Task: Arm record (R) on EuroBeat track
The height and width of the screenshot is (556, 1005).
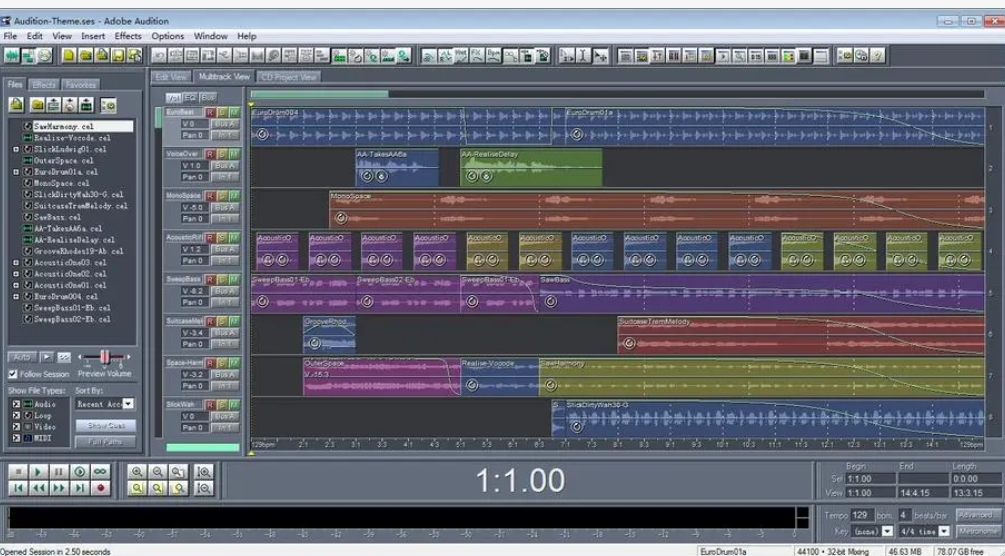Action: coord(210,113)
